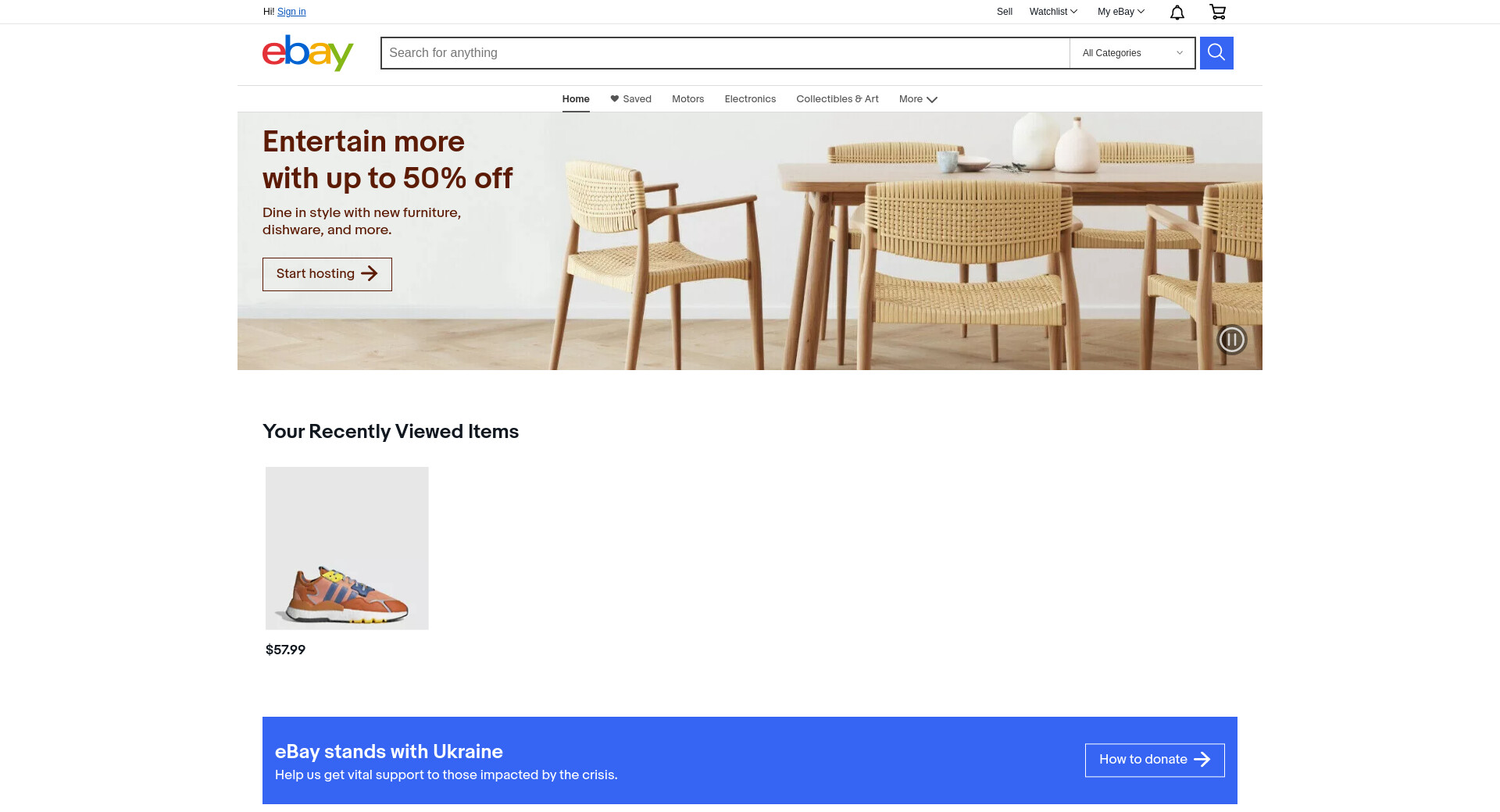Select the Home tab
Image resolution: width=1500 pixels, height=812 pixels.
tap(576, 99)
